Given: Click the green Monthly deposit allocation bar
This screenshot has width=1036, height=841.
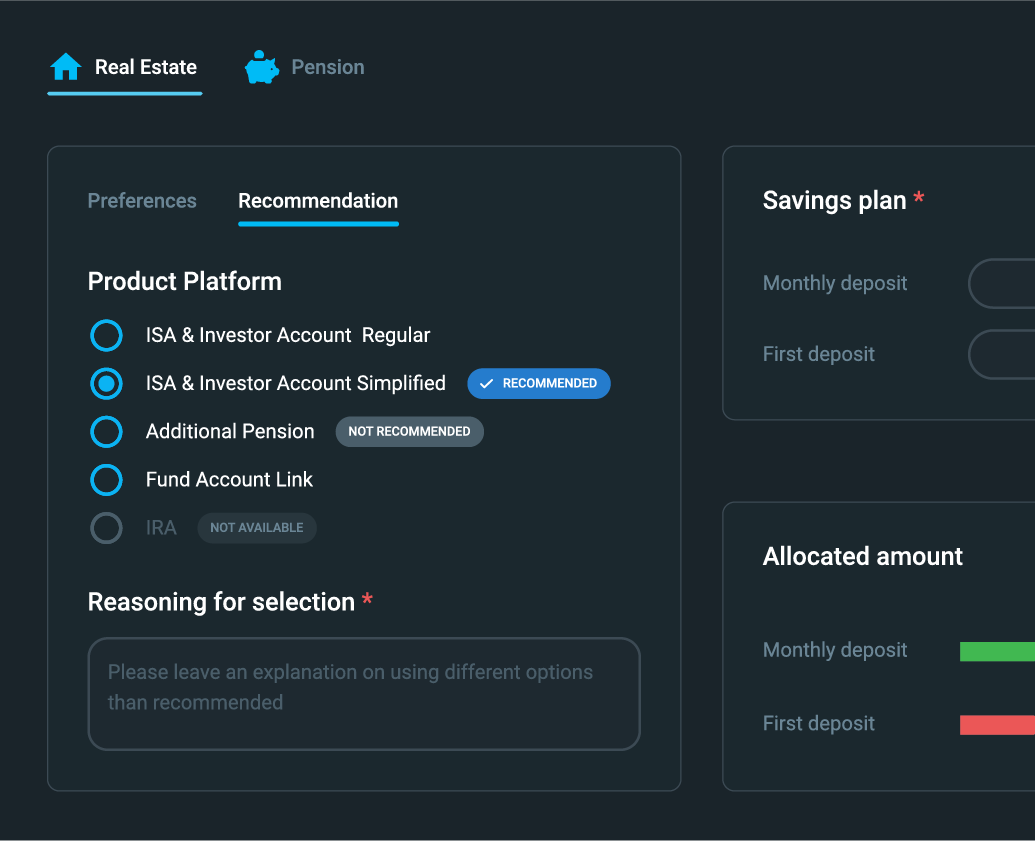Looking at the screenshot, I should (998, 651).
